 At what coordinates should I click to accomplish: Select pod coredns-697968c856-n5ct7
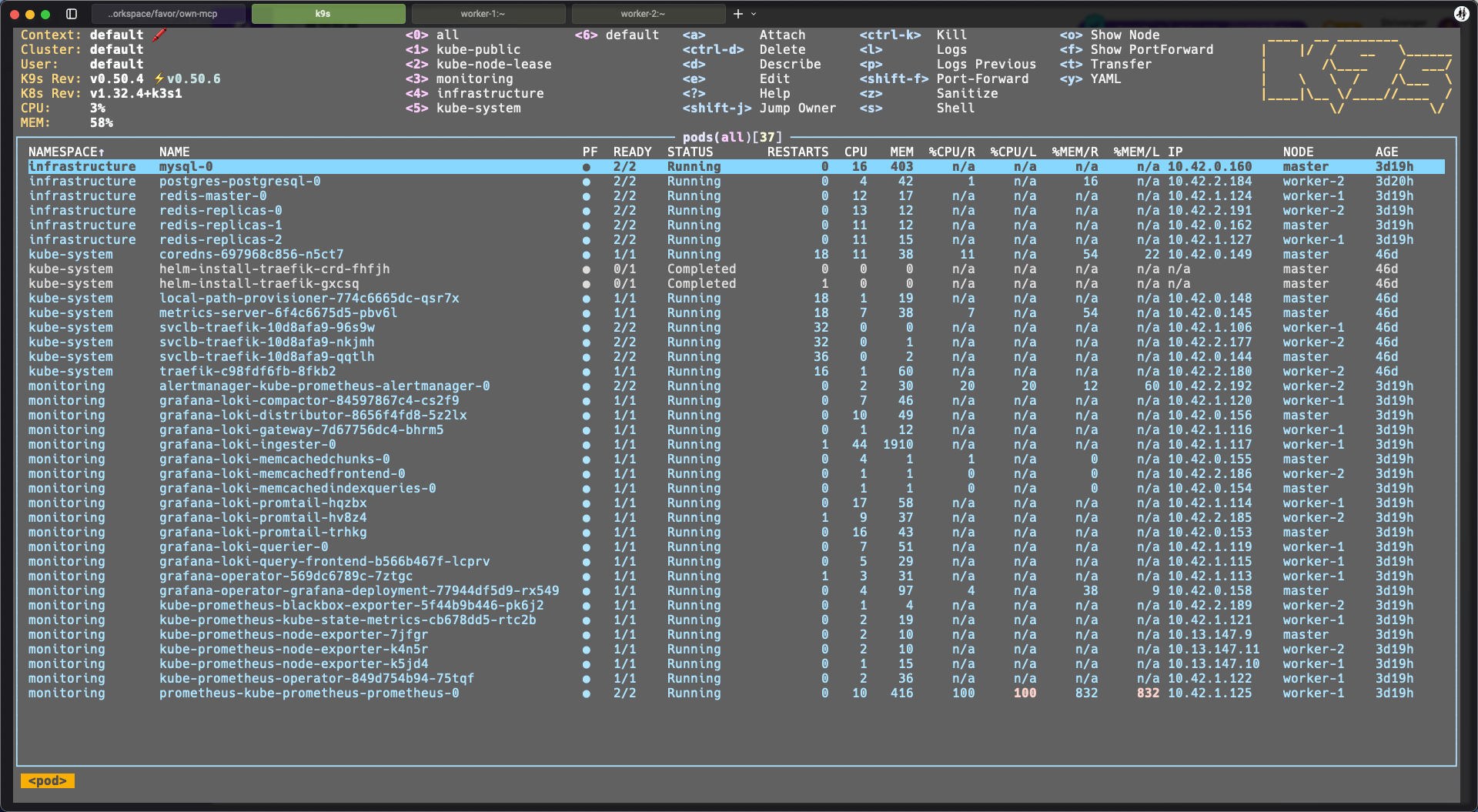[736, 255]
